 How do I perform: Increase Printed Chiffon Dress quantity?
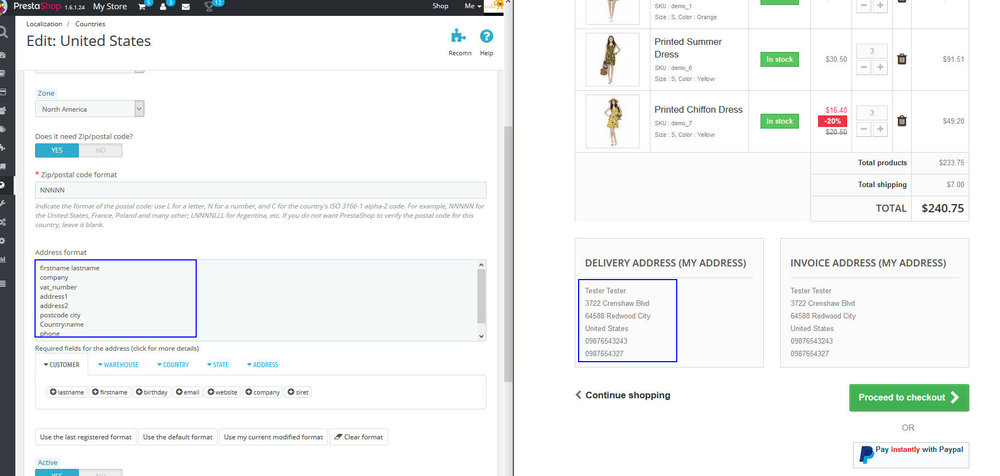(x=880, y=129)
